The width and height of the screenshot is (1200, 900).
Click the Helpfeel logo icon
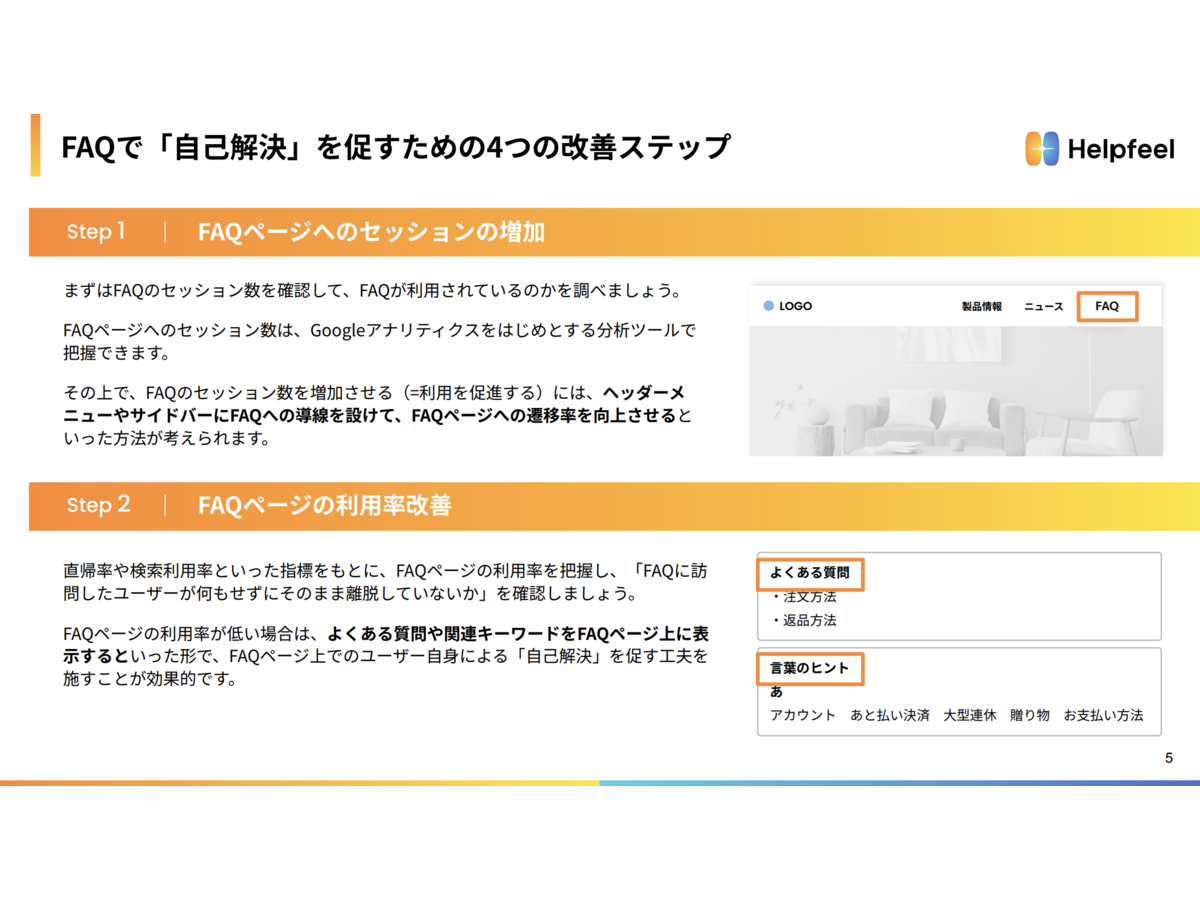[x=1041, y=149]
